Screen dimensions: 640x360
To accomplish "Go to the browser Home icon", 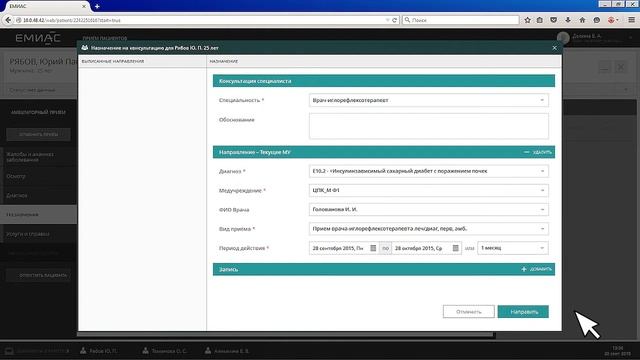I will (x=582, y=20).
